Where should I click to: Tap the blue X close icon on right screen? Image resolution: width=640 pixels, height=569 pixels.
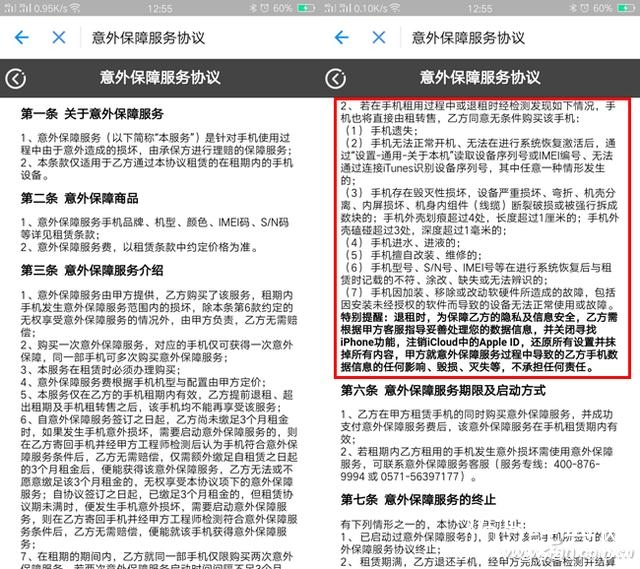[379, 38]
